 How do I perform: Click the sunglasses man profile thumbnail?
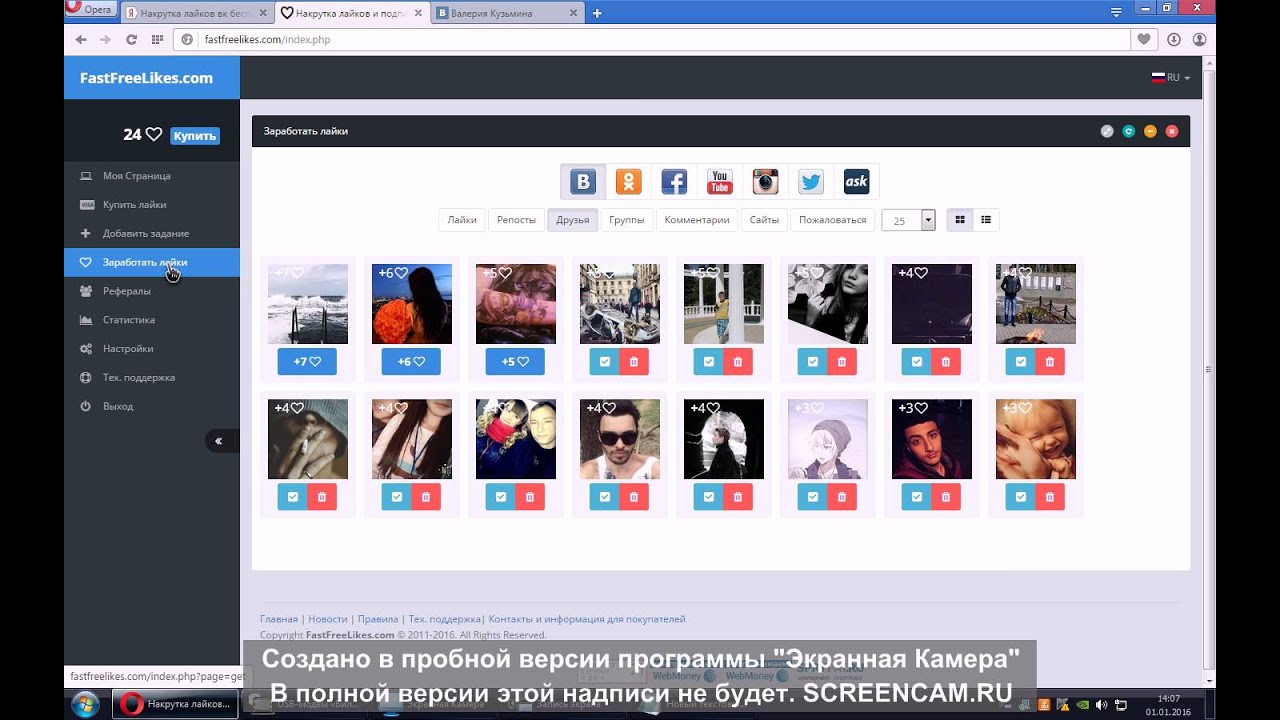(x=619, y=439)
